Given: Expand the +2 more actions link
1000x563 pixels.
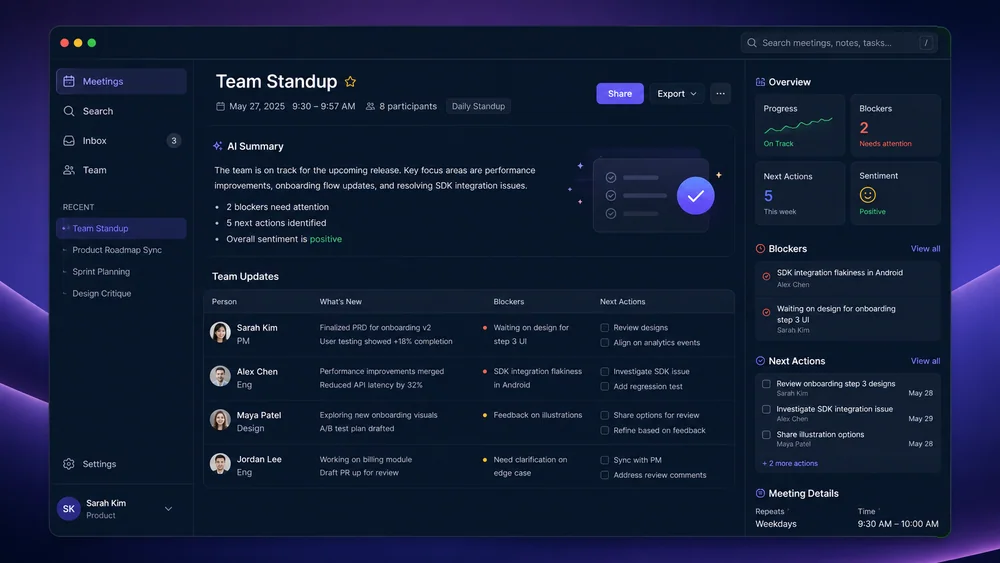Looking at the screenshot, I should [x=790, y=464].
